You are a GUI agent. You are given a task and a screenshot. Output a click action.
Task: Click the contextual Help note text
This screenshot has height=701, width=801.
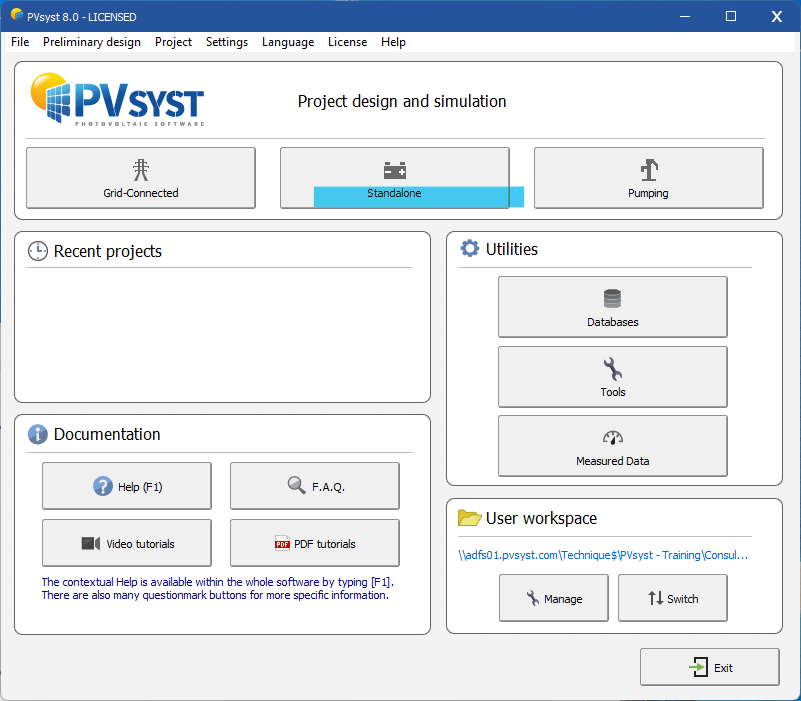(x=218, y=582)
